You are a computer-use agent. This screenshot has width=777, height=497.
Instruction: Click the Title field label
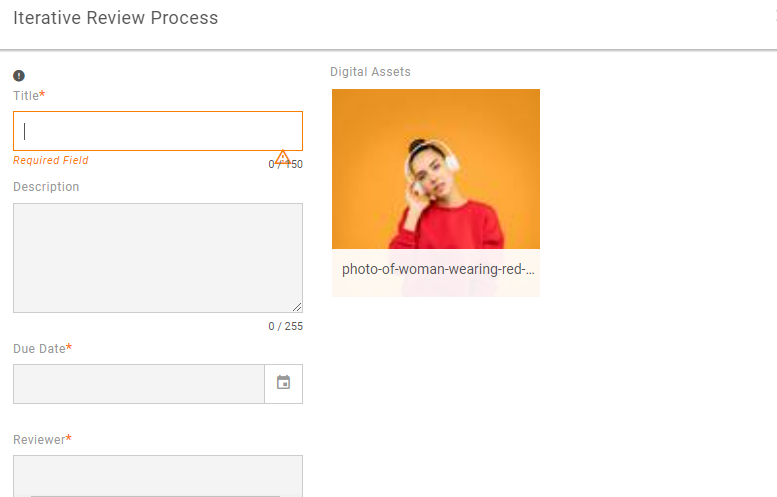26,96
